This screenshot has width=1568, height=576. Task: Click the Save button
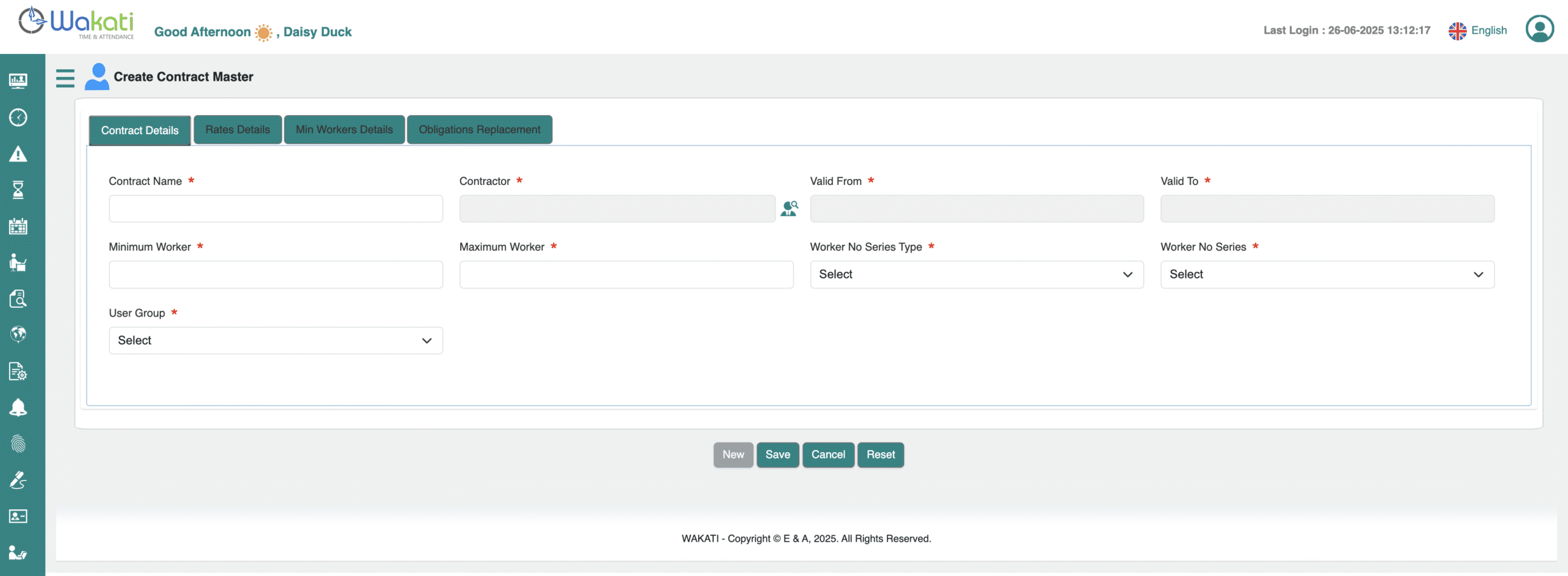tap(777, 455)
